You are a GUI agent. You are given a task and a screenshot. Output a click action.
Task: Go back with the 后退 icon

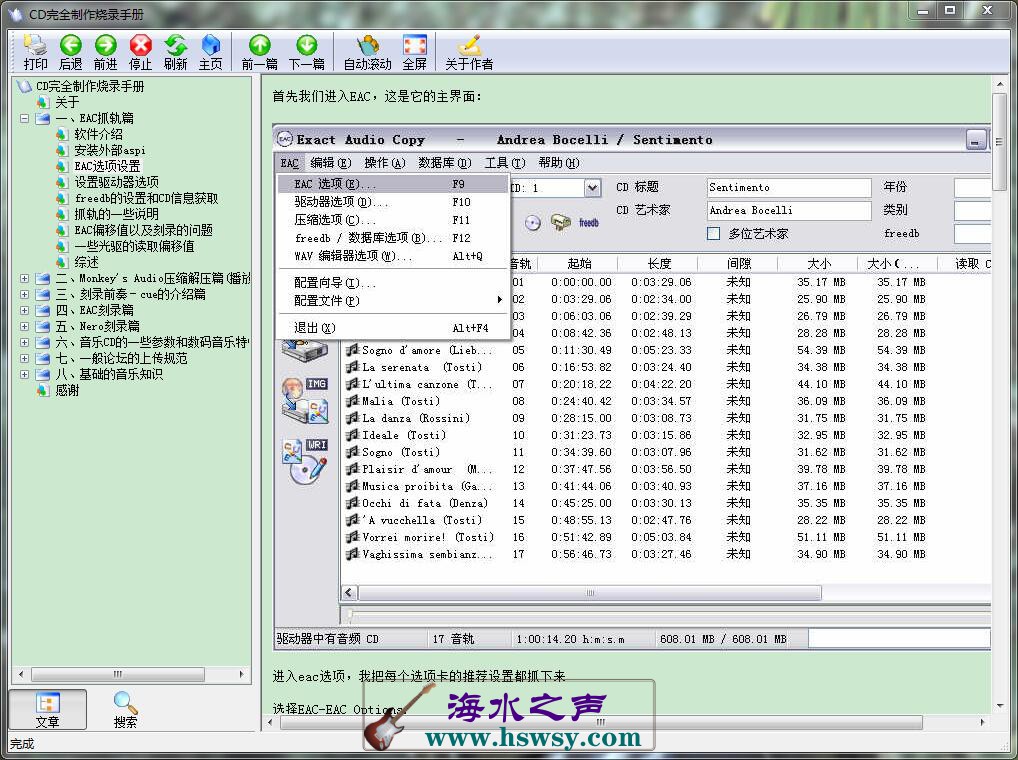(71, 51)
